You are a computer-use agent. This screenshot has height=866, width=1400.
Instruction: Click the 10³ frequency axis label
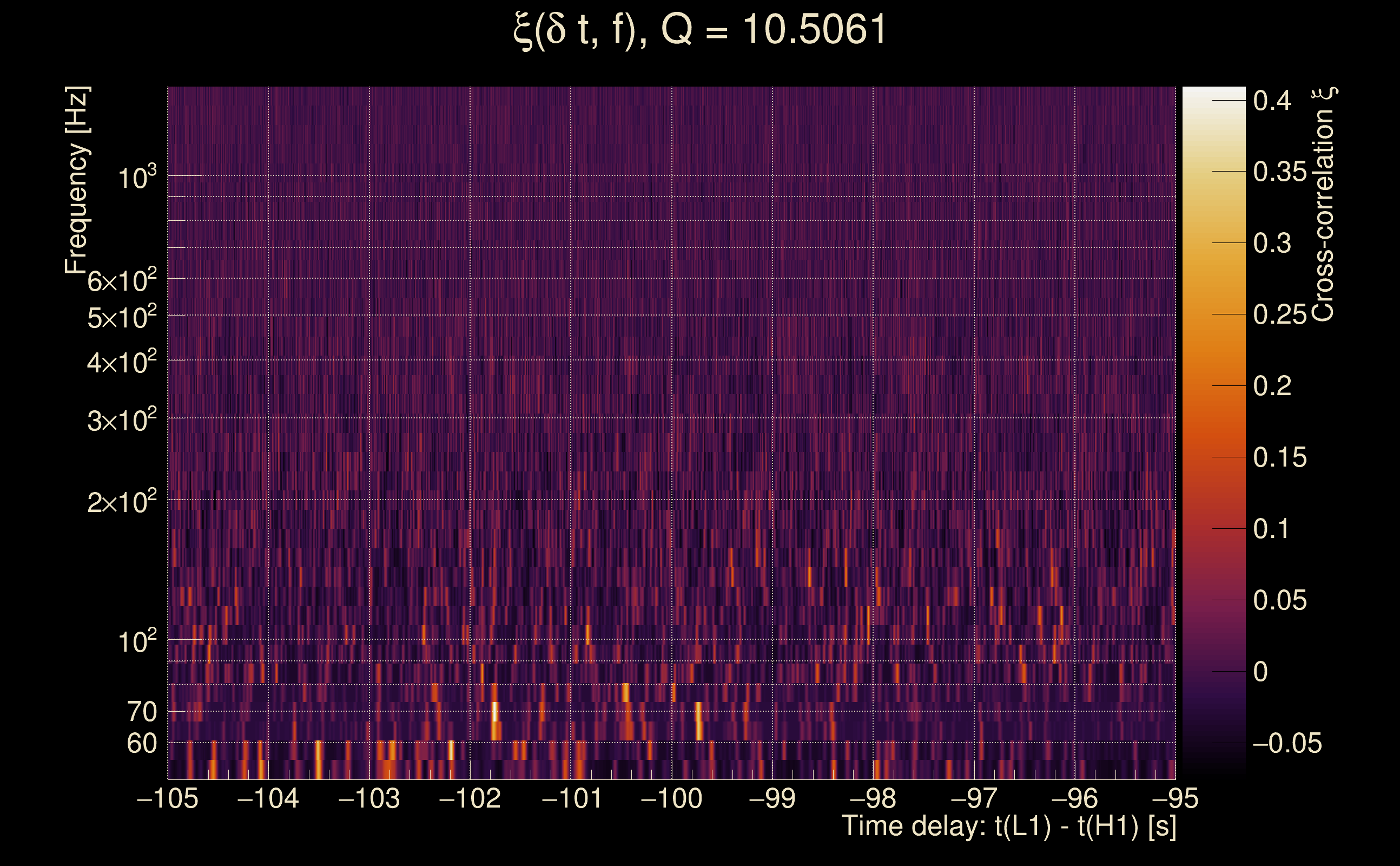[x=136, y=178]
